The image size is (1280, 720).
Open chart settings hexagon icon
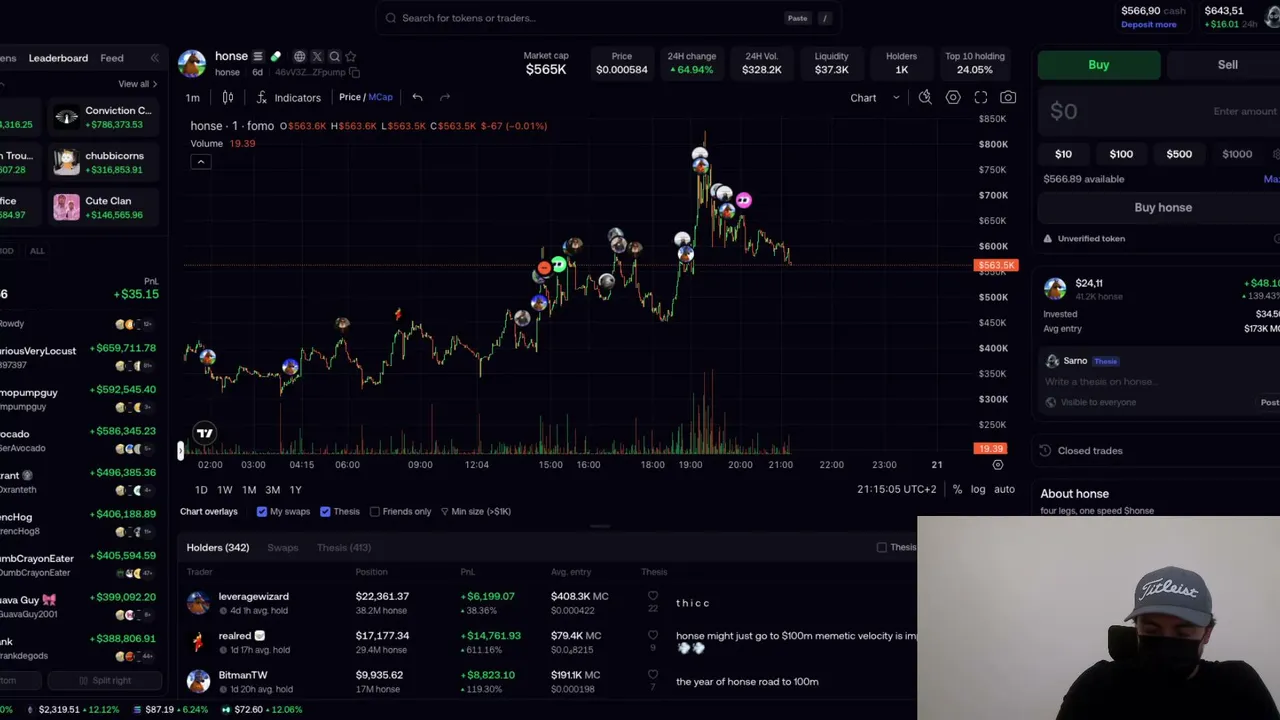click(953, 97)
